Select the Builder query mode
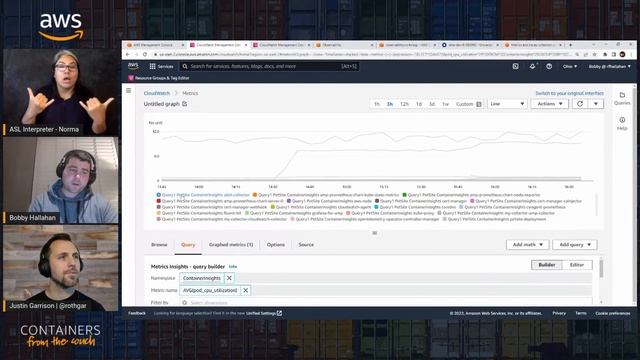 [547, 265]
